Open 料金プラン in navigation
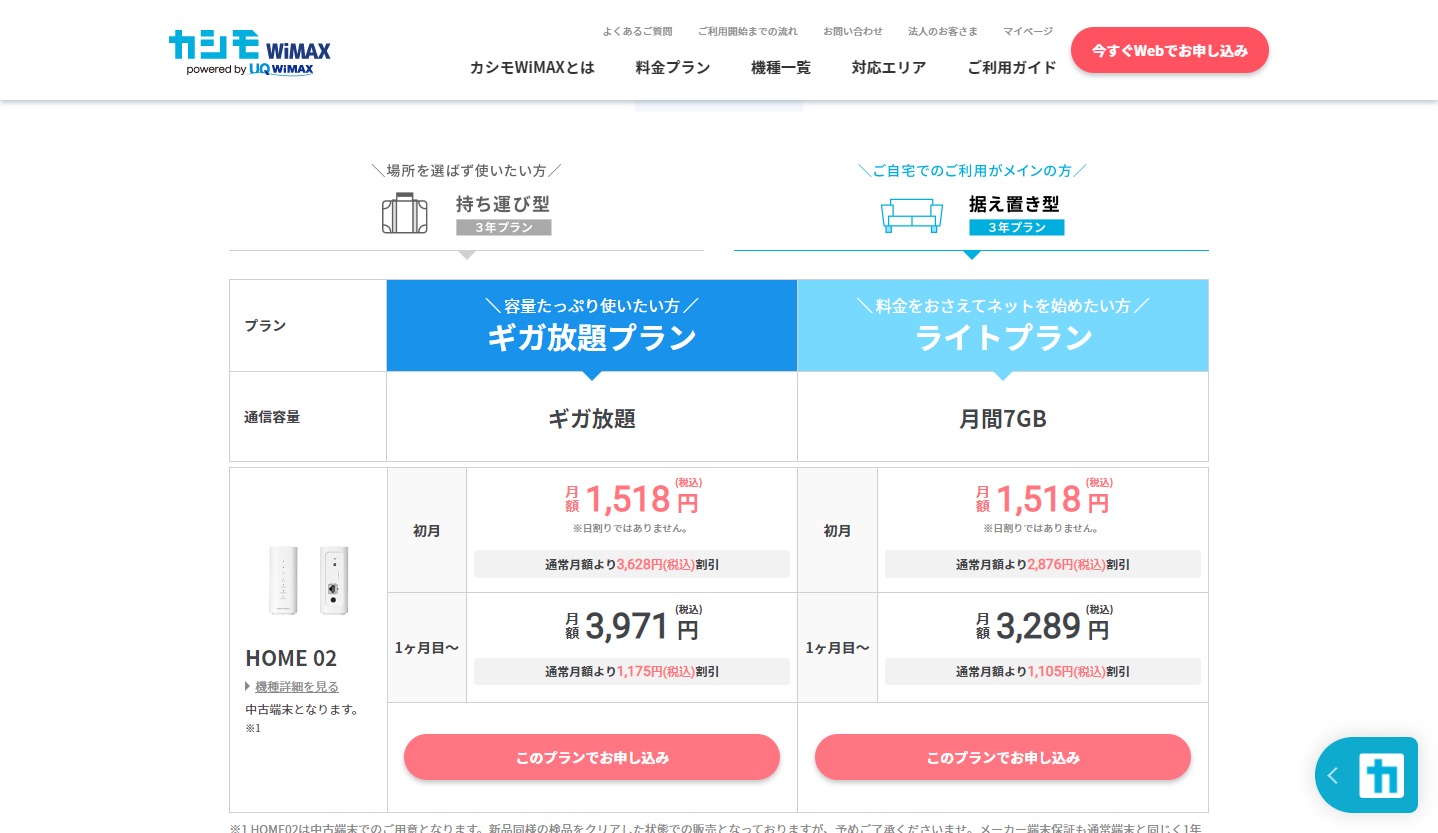The height and width of the screenshot is (833, 1438). pyautogui.click(x=672, y=68)
